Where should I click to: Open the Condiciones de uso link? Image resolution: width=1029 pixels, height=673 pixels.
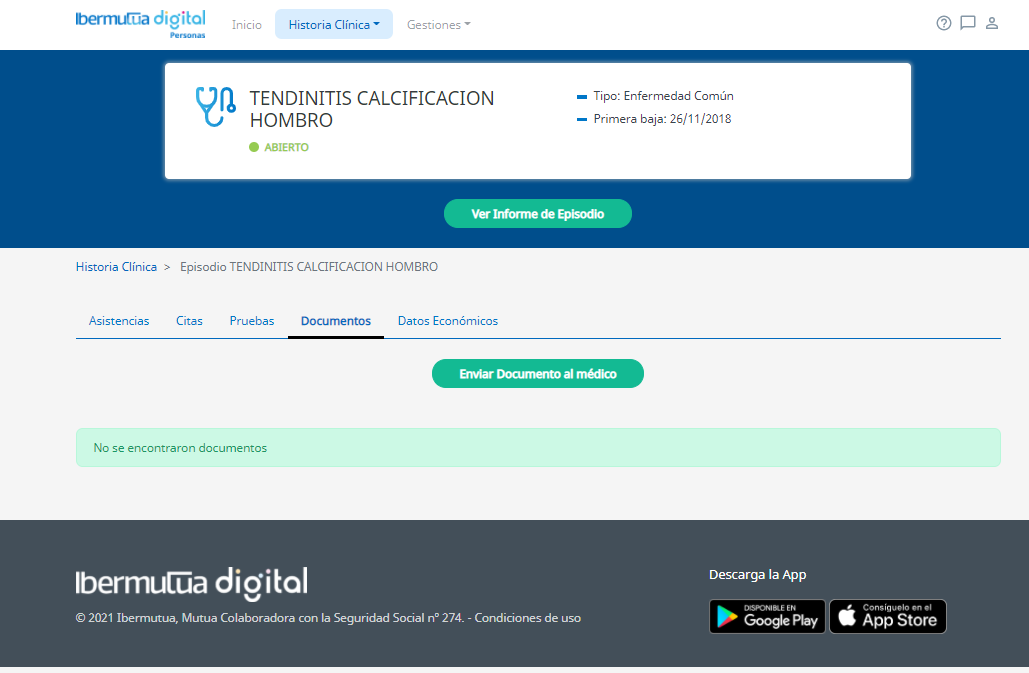click(527, 618)
